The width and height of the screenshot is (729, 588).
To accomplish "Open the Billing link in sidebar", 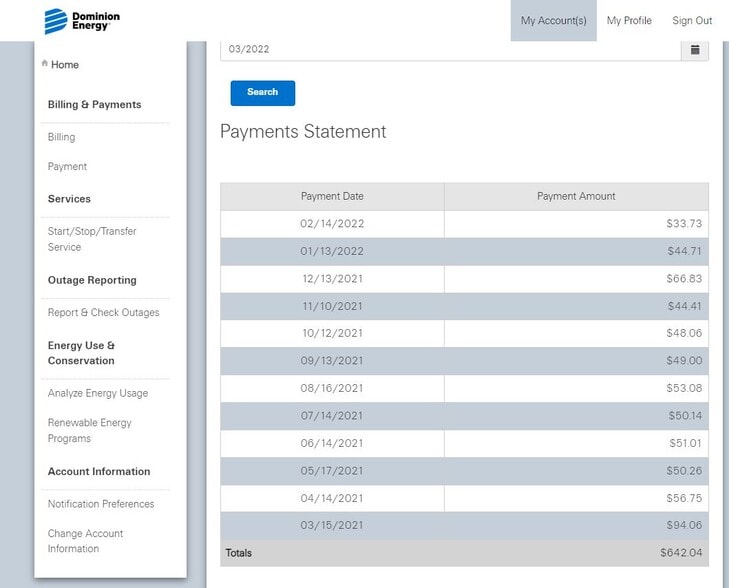I will point(61,137).
